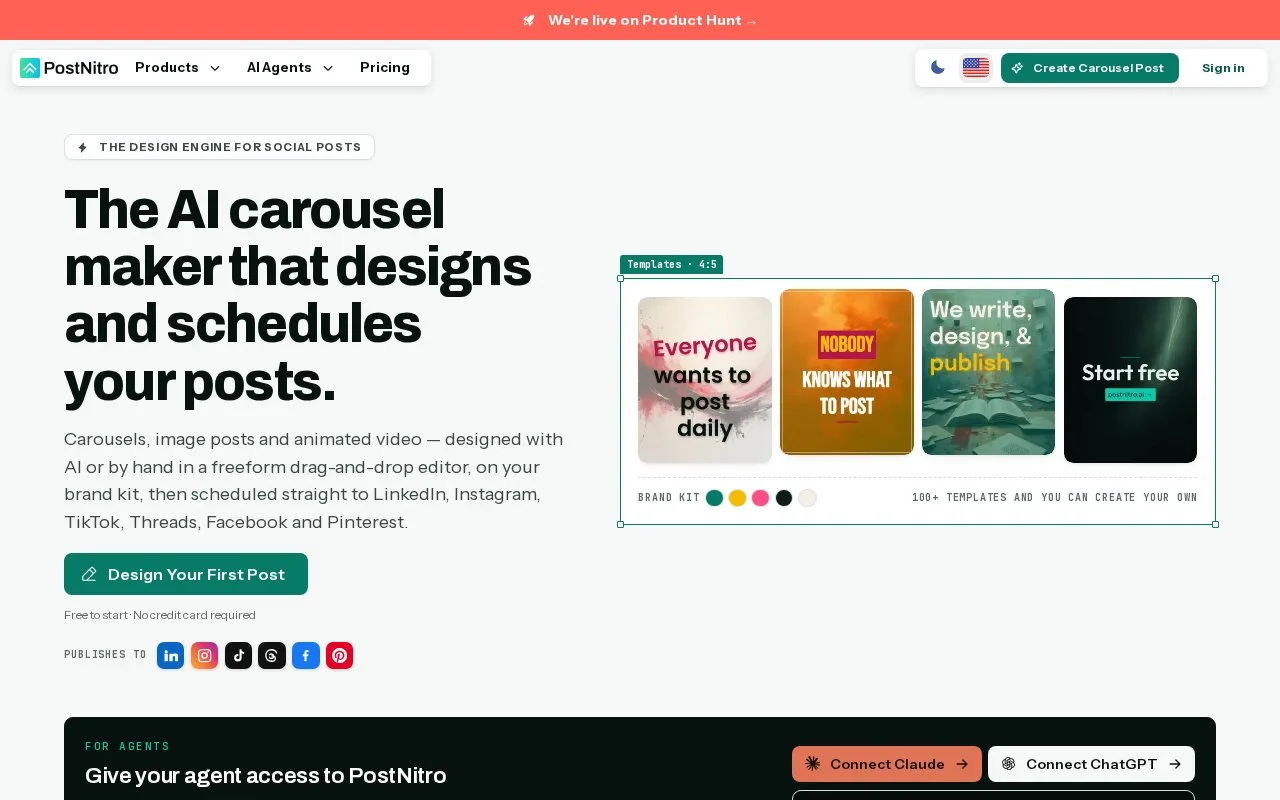Viewport: 1280px width, 800px height.
Task: Expand the Products dropdown menu
Action: [x=178, y=68]
